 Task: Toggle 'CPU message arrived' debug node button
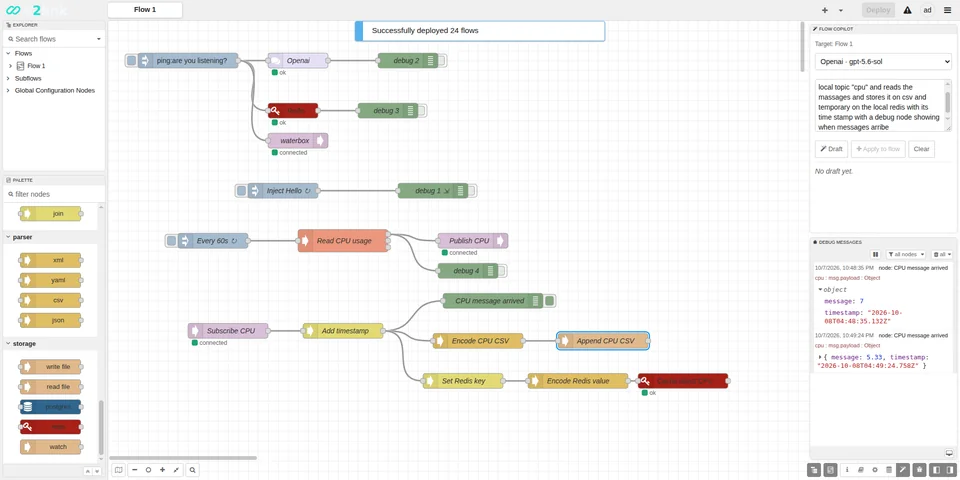pos(549,301)
